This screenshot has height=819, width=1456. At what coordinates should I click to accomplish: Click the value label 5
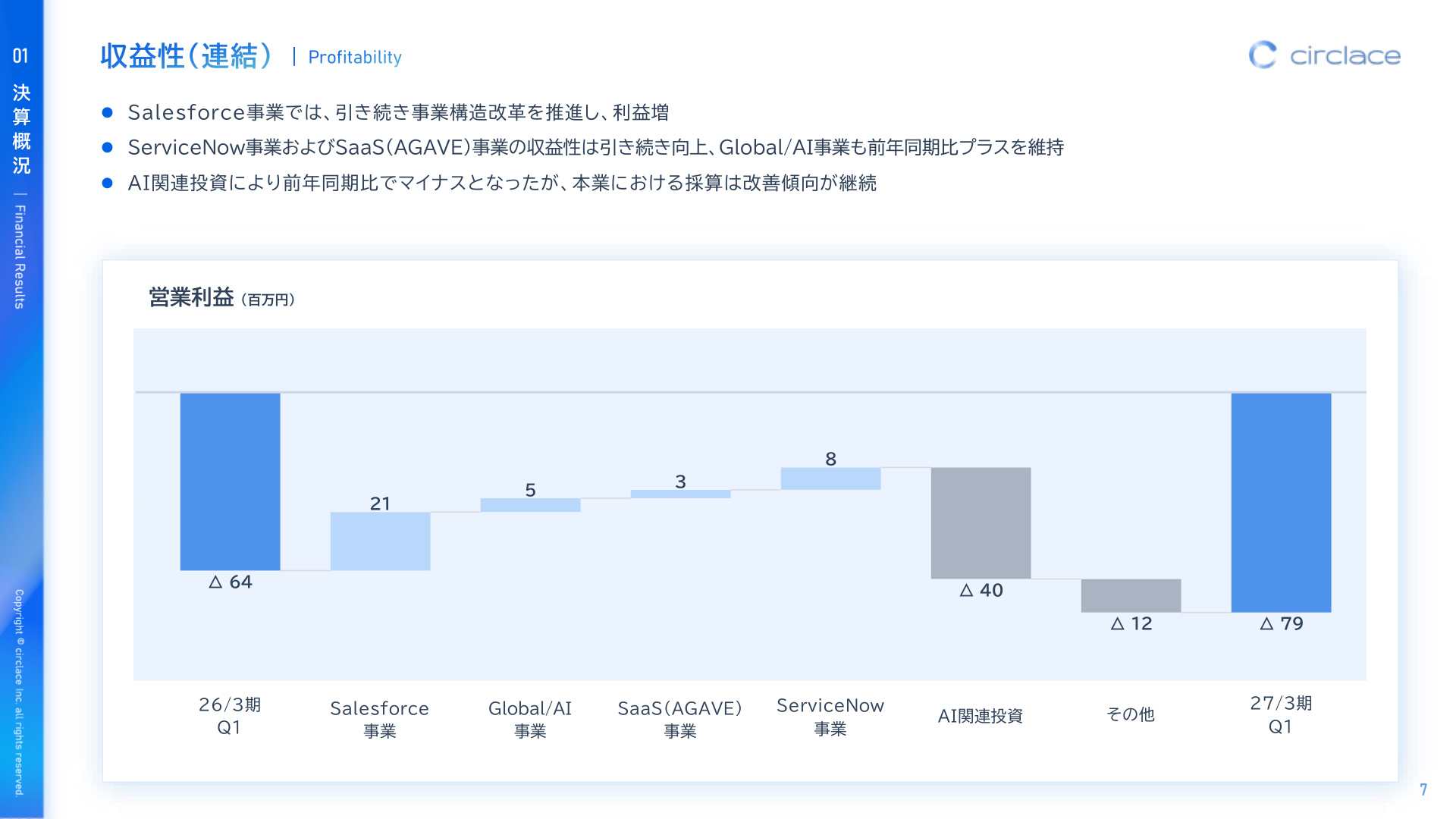(x=531, y=490)
